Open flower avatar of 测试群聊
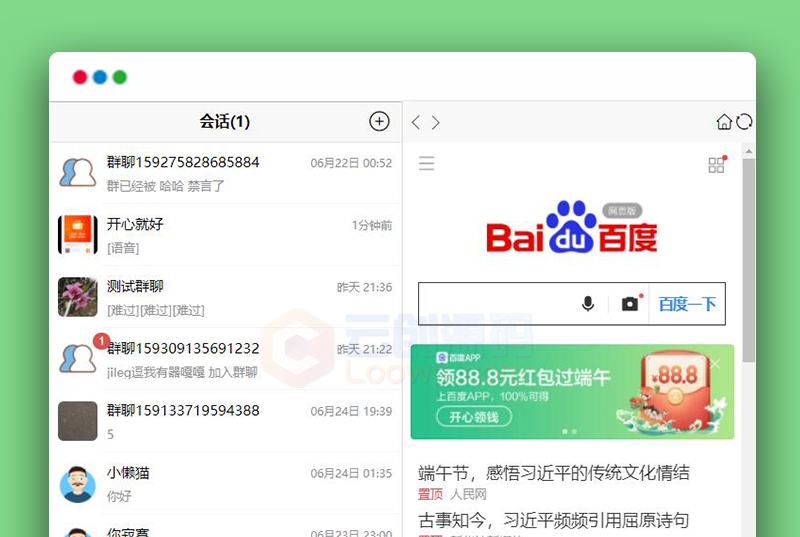 tap(78, 297)
